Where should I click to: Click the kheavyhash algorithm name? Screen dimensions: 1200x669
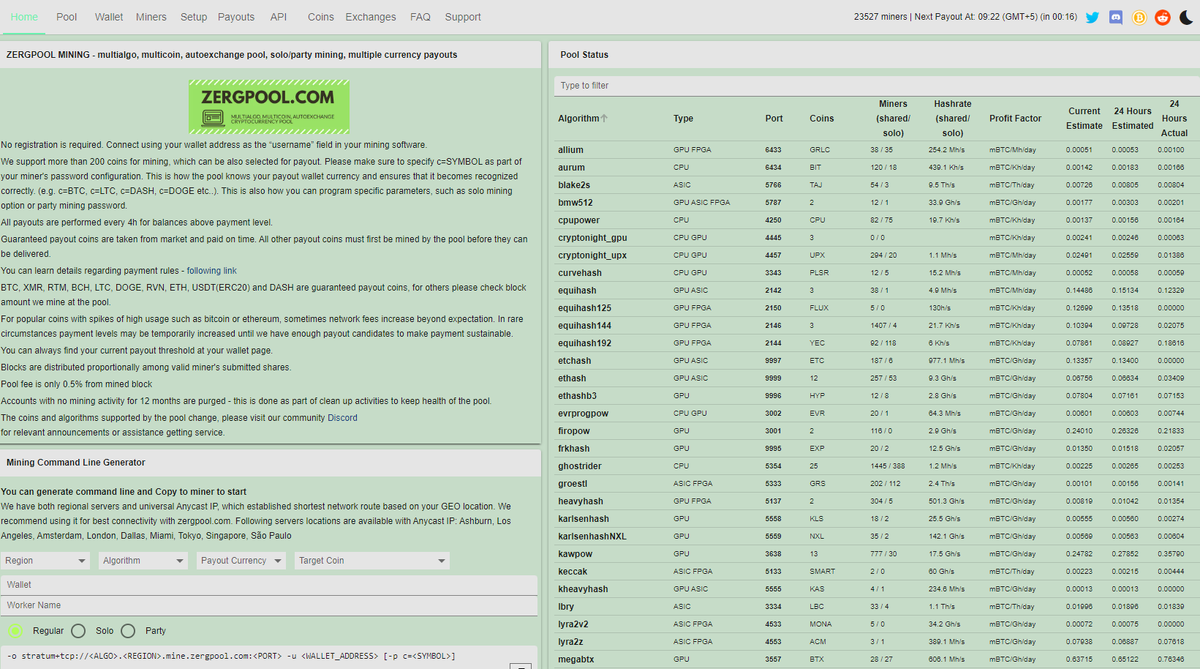583,589
